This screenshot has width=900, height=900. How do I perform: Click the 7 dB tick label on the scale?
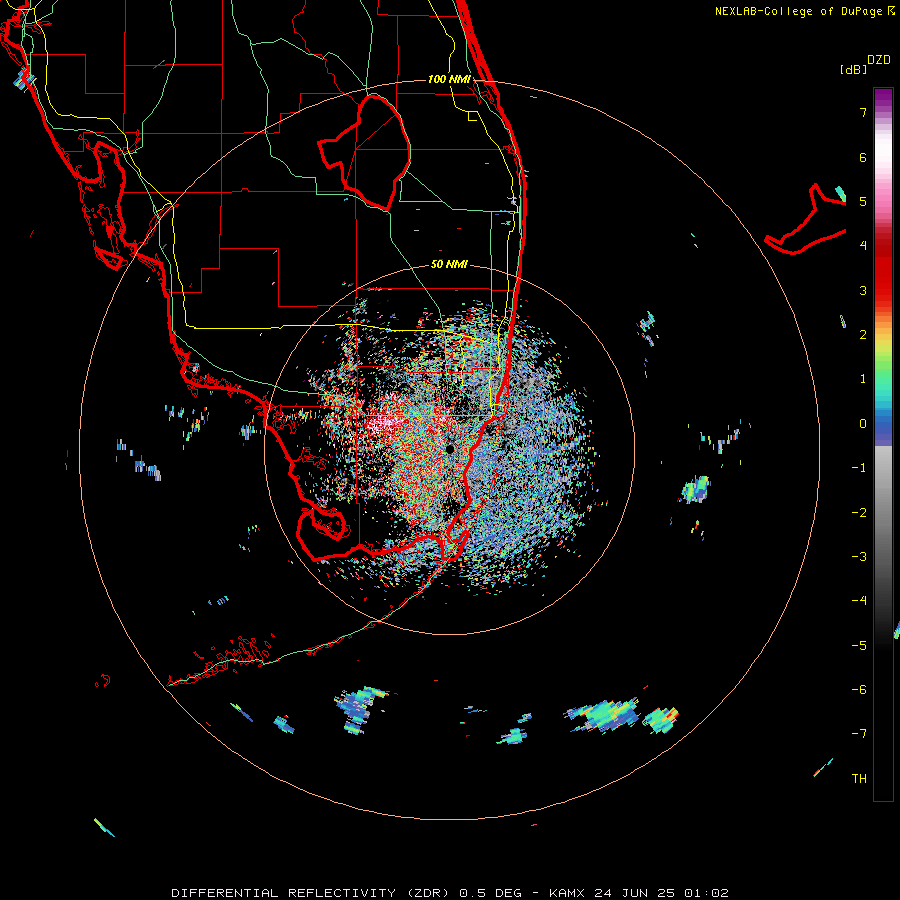coord(863,112)
